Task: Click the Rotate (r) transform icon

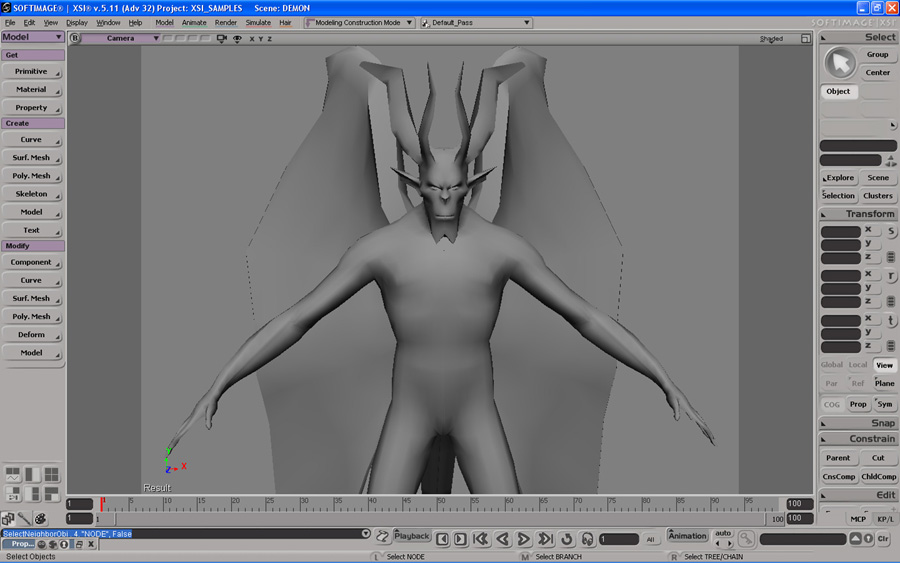Action: tap(891, 276)
